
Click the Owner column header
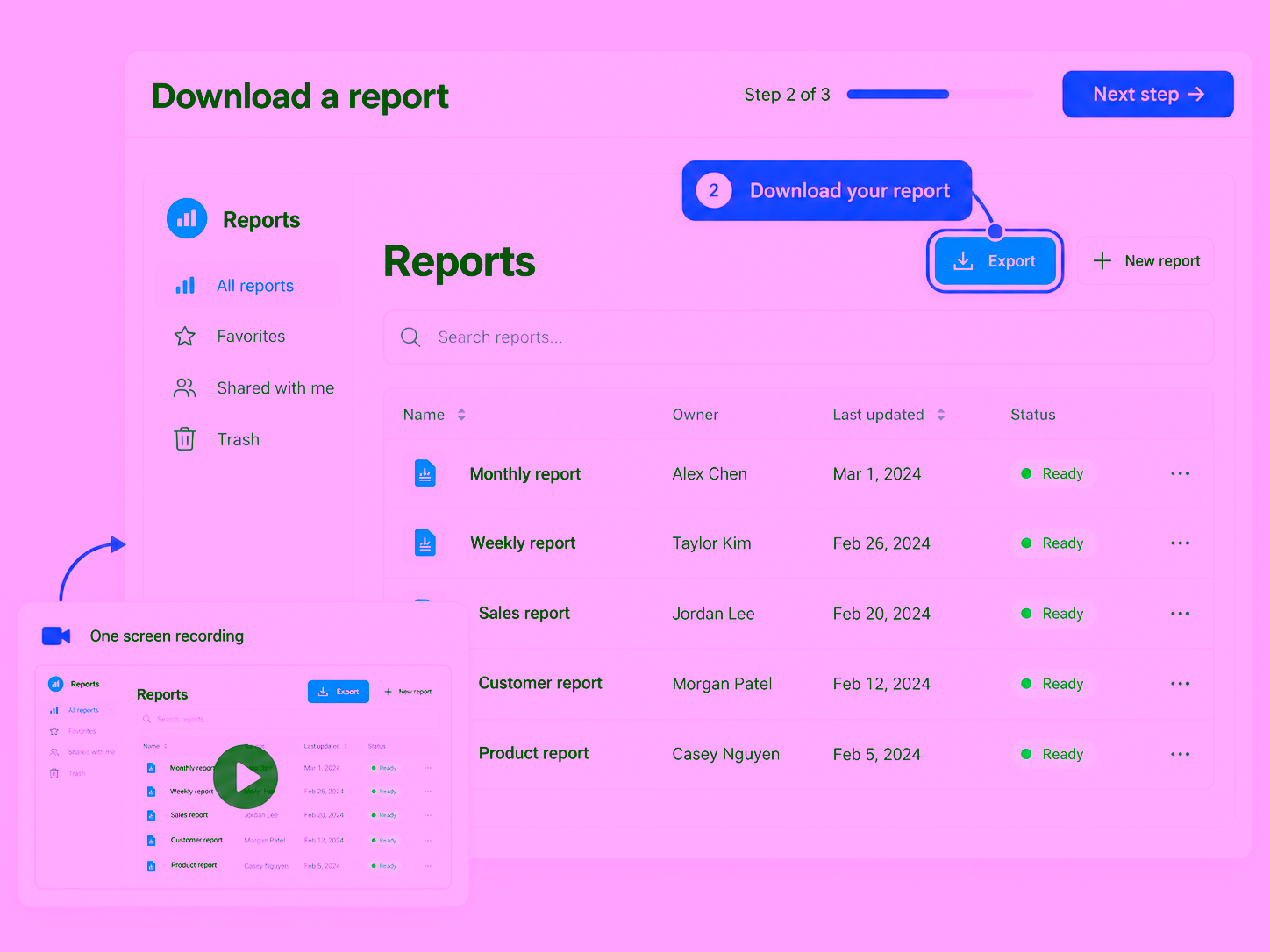pos(696,415)
